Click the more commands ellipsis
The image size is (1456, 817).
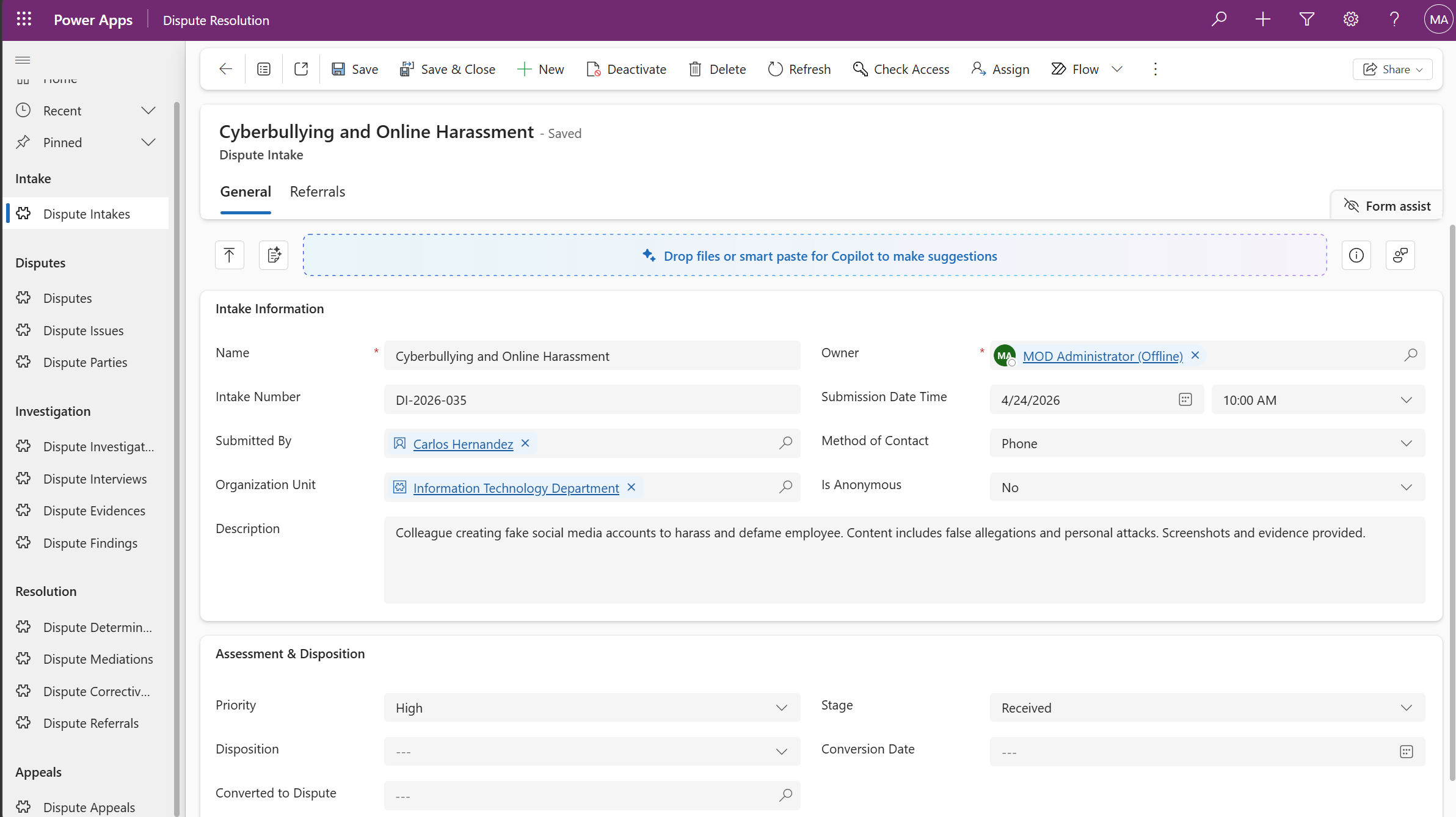pos(1155,69)
